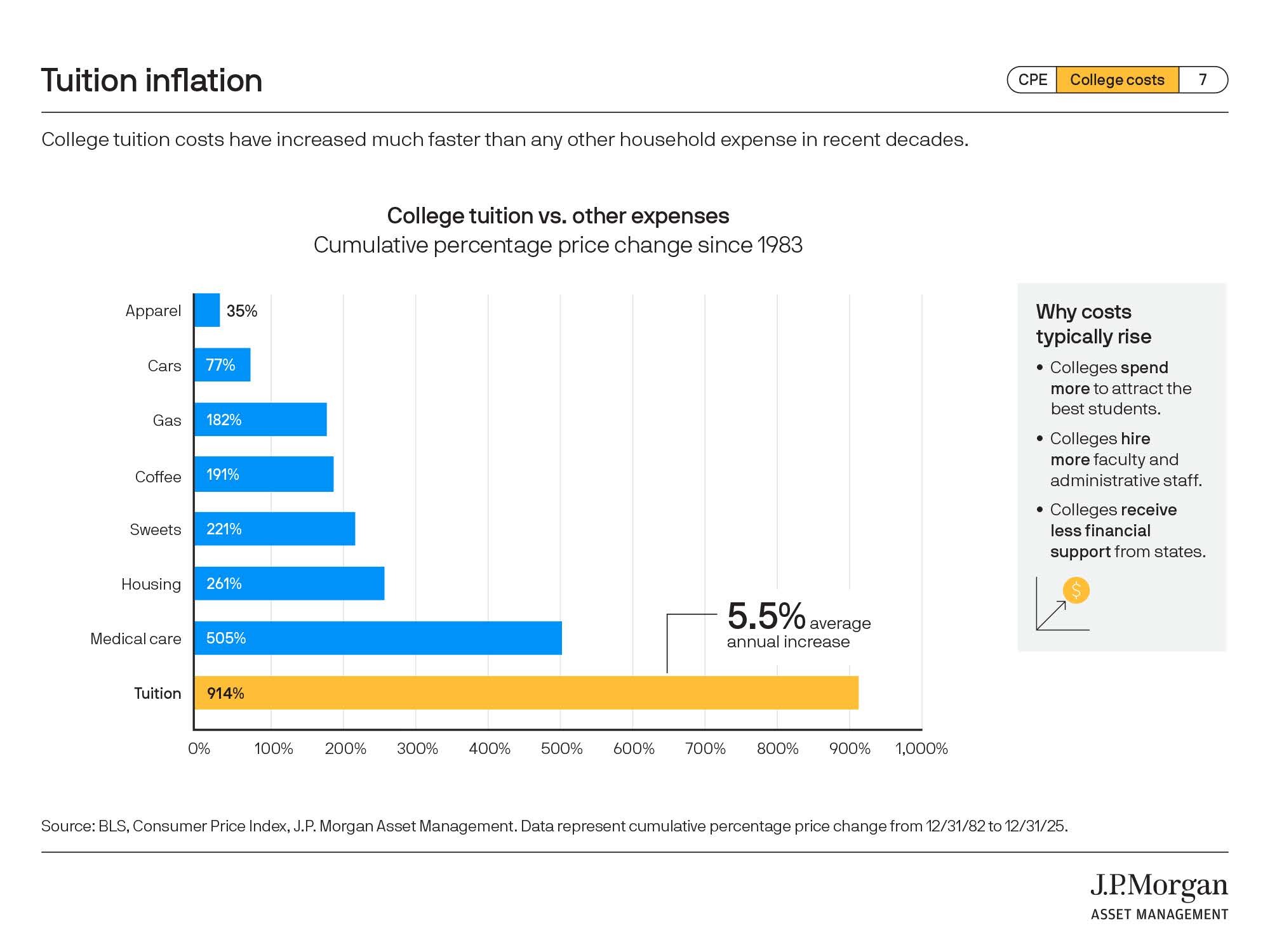
Task: Click the College tuition vs. other expenses title
Action: [558, 216]
